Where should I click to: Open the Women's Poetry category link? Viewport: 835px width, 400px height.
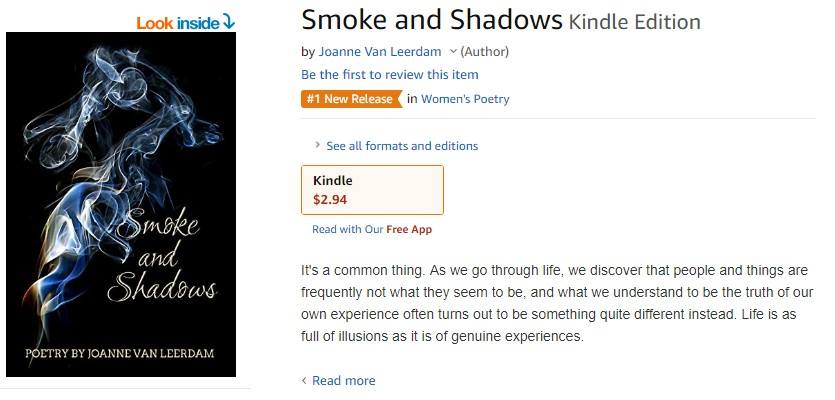(x=465, y=99)
